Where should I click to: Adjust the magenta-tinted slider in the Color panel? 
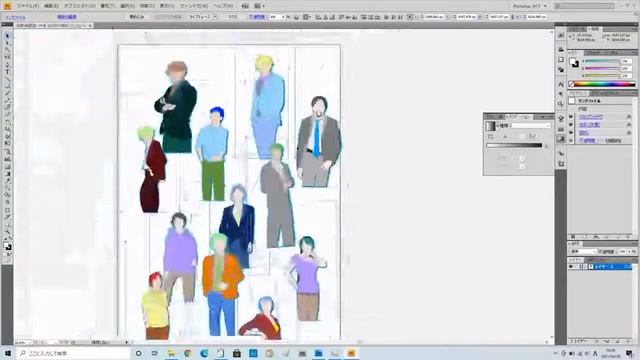(x=602, y=69)
